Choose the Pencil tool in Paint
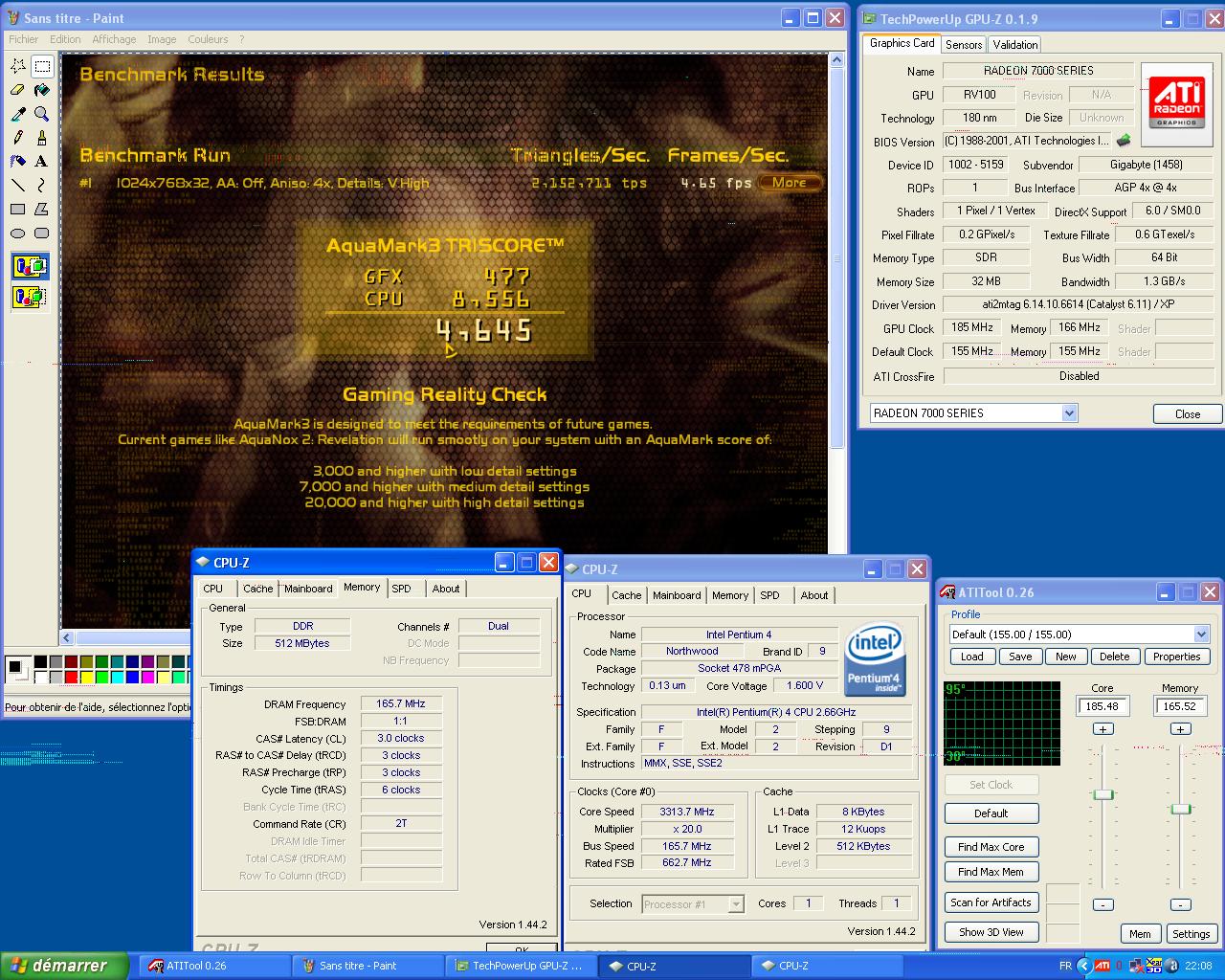 tap(18, 138)
